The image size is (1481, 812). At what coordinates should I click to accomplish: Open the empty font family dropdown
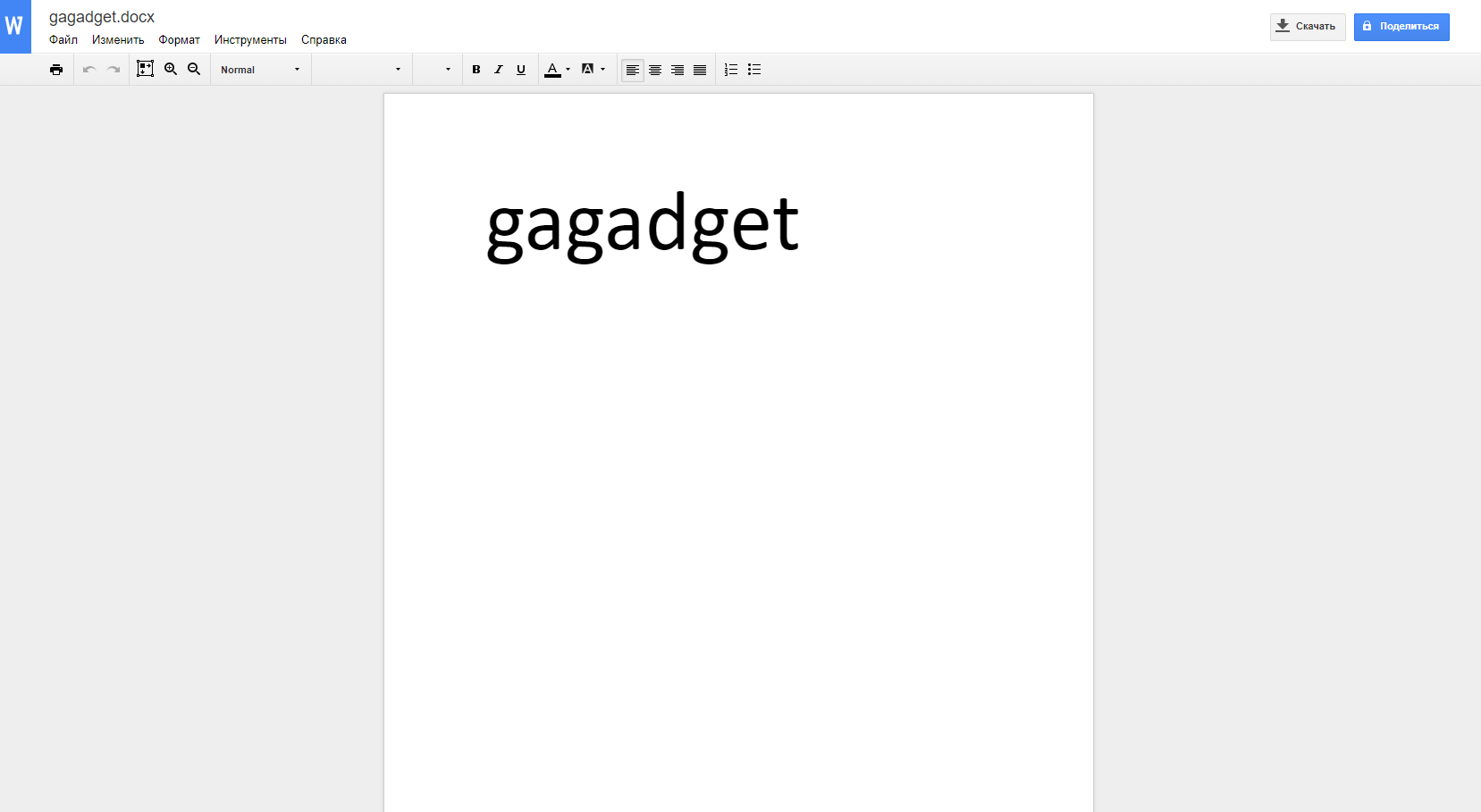361,70
